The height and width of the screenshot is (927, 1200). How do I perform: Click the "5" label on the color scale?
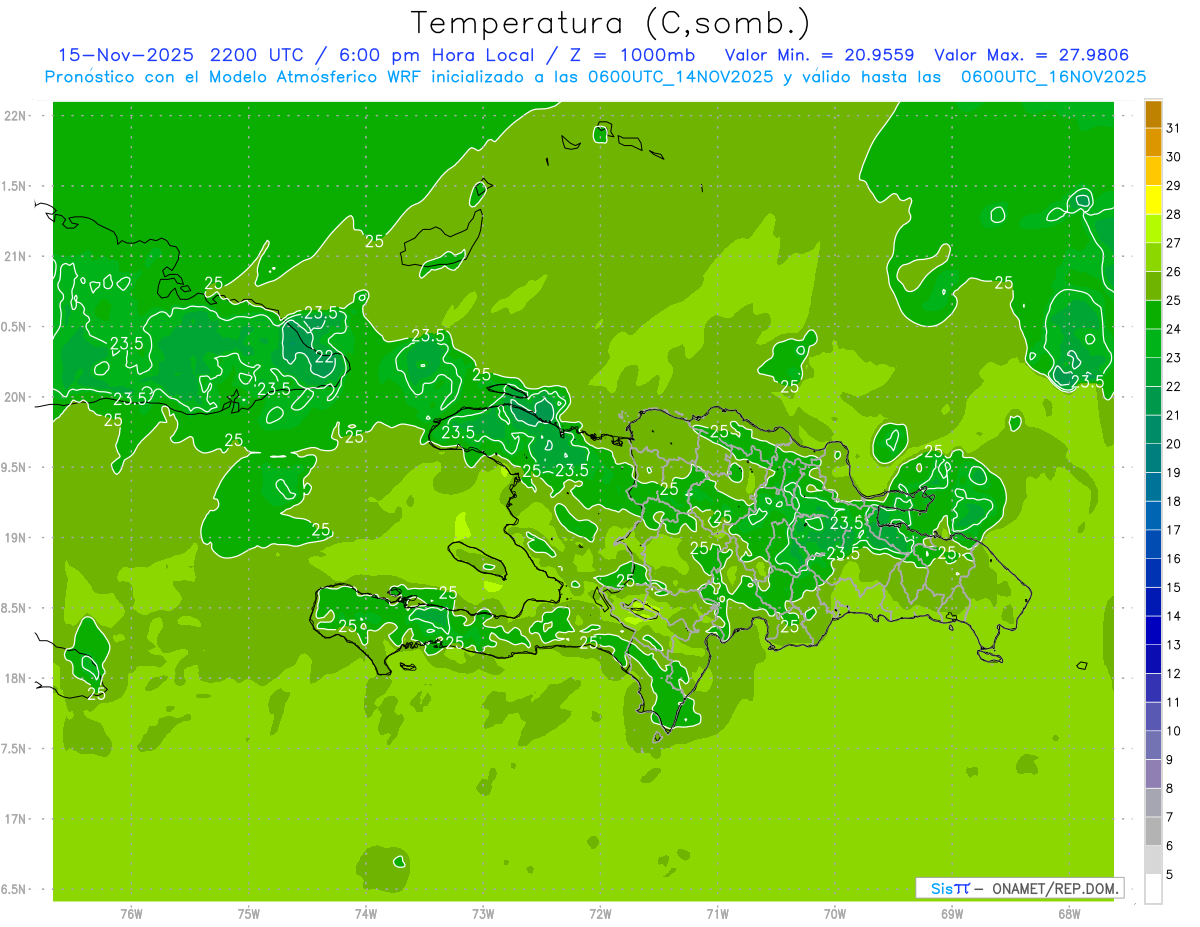coord(1170,875)
